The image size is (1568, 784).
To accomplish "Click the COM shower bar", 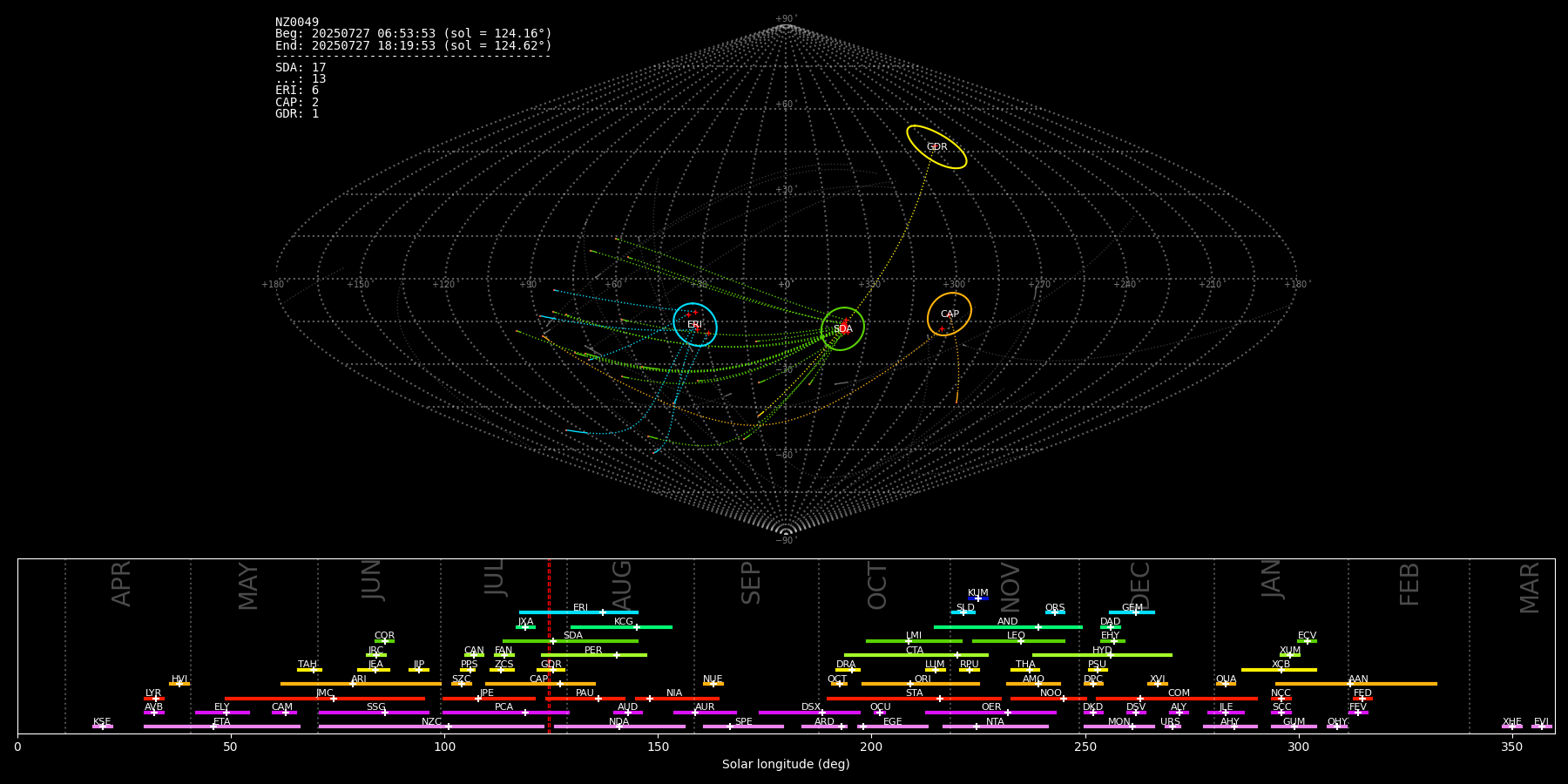I will (x=1177, y=699).
